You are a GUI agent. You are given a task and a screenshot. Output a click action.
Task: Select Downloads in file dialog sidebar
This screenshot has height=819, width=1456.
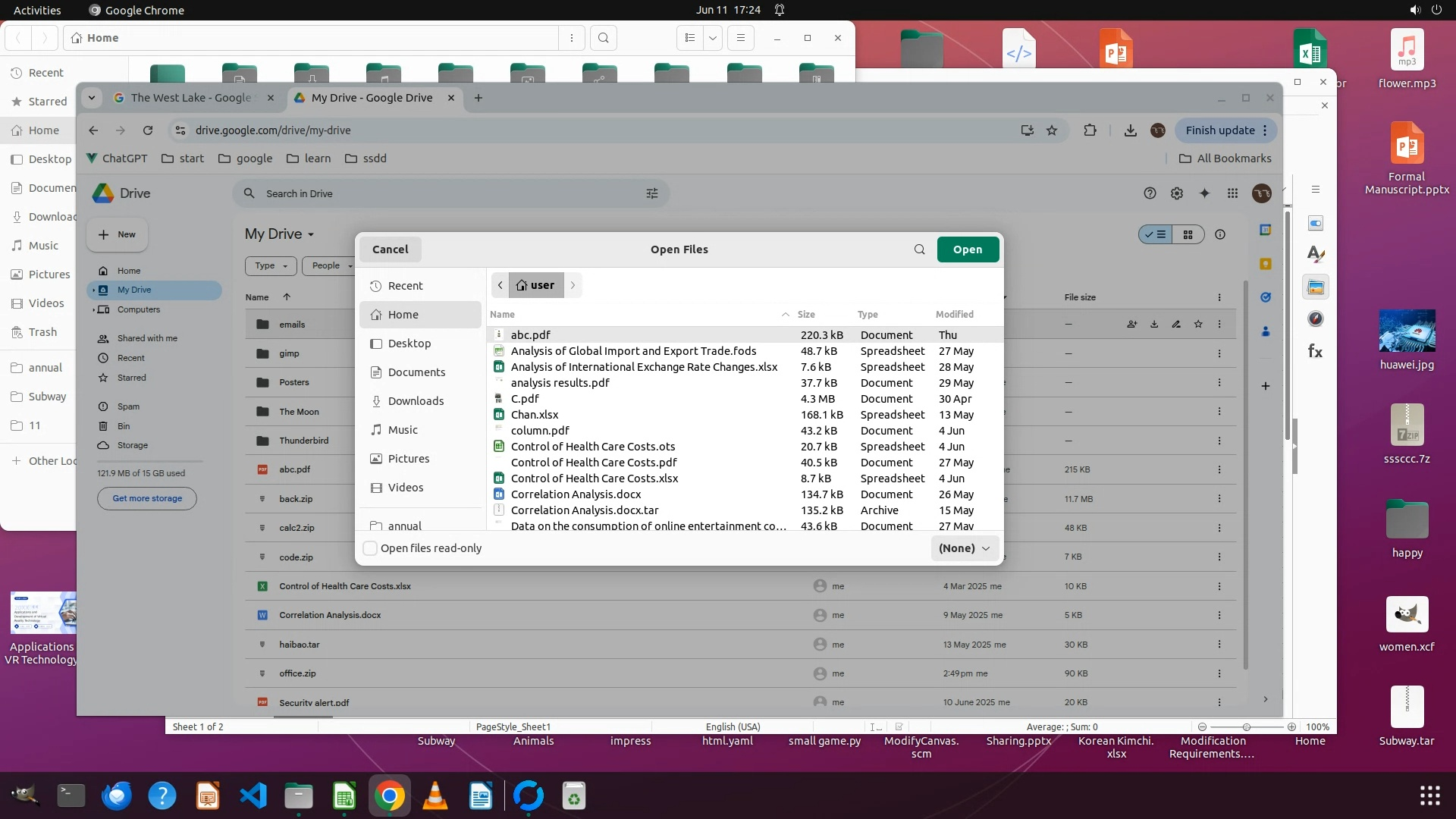pos(416,401)
